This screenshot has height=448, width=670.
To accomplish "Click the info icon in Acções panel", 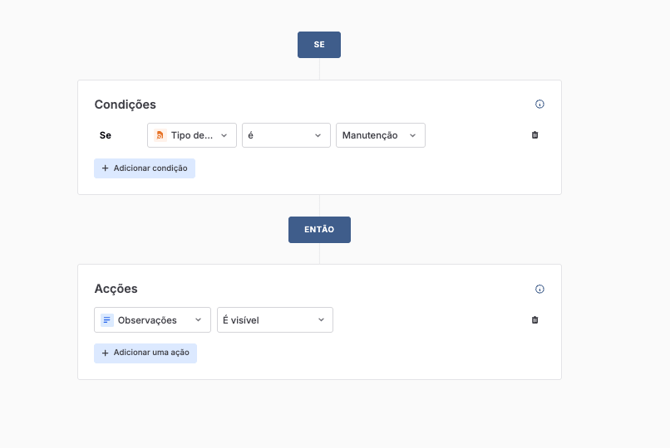I will 540,289.
